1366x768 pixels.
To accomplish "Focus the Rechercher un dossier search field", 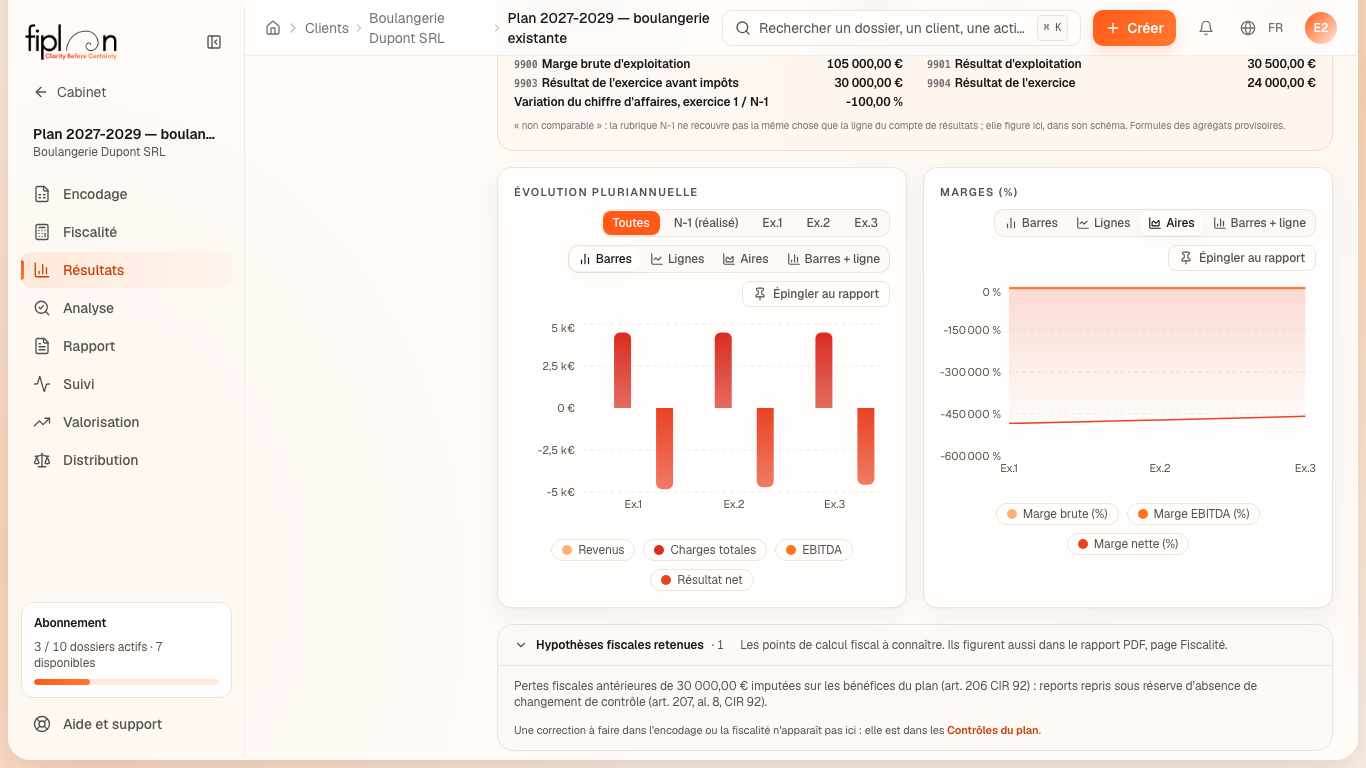I will point(901,28).
